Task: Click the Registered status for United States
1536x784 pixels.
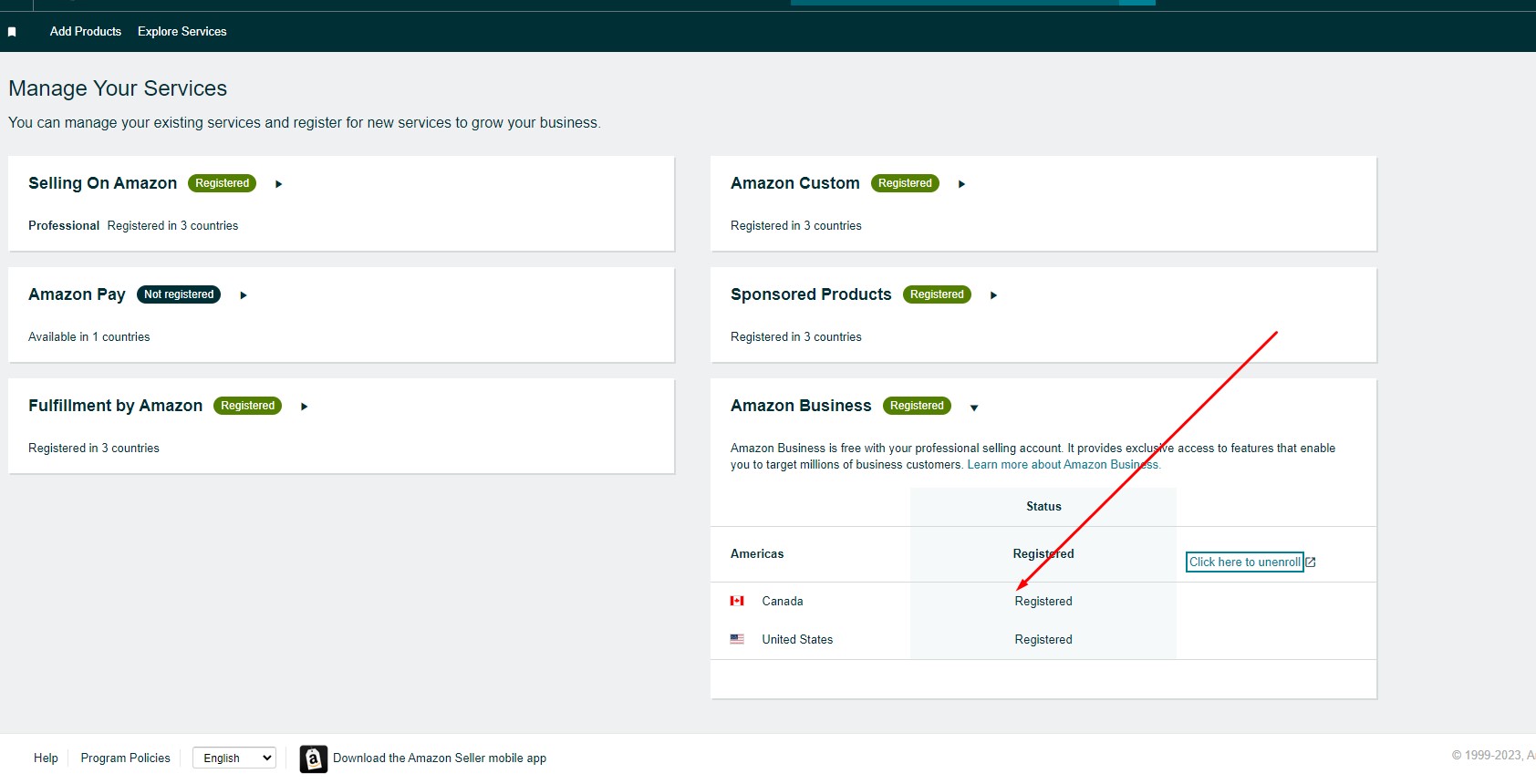Action: point(1043,640)
